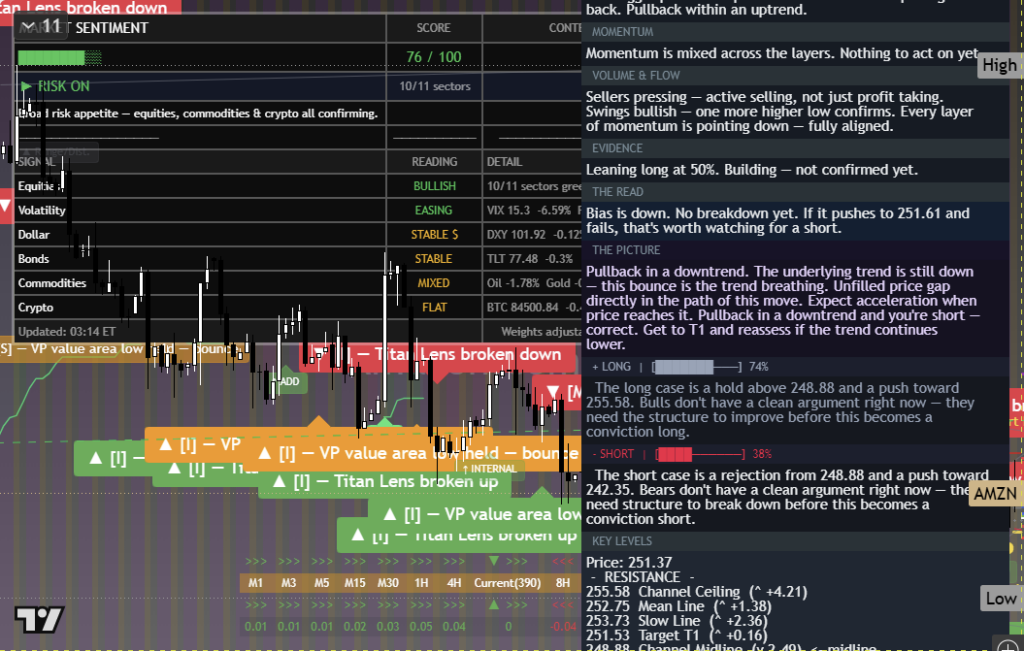Click the green market sentiment score bar
This screenshot has height=651, width=1024.
(59, 57)
